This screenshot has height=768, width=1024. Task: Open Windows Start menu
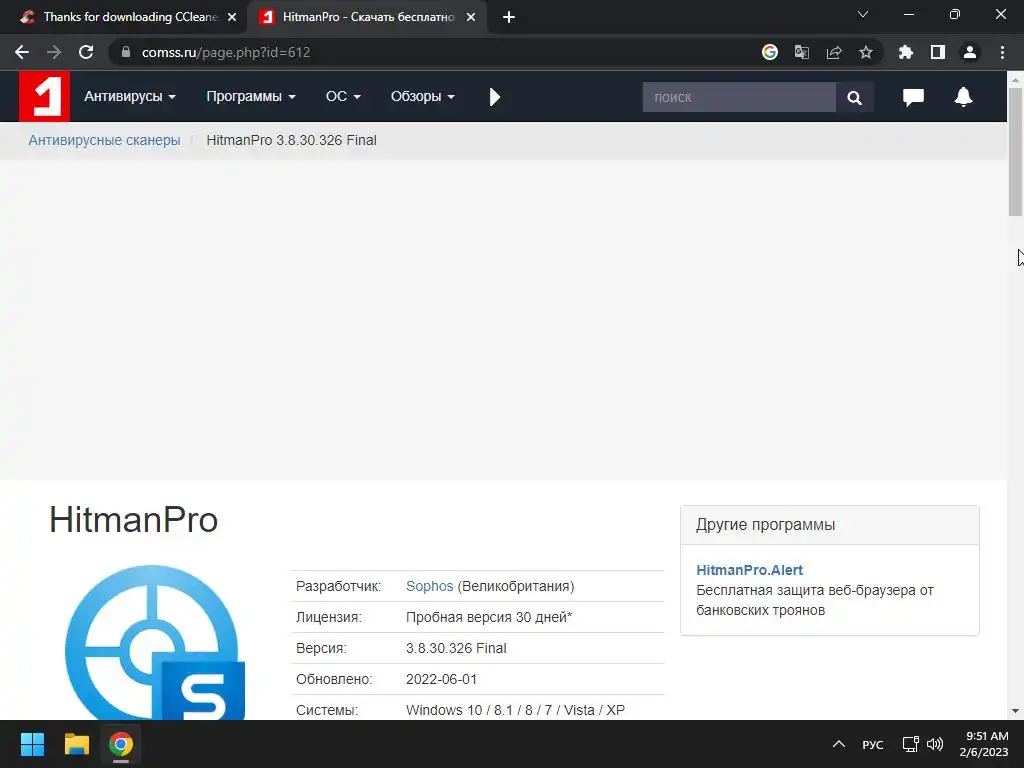[32, 744]
